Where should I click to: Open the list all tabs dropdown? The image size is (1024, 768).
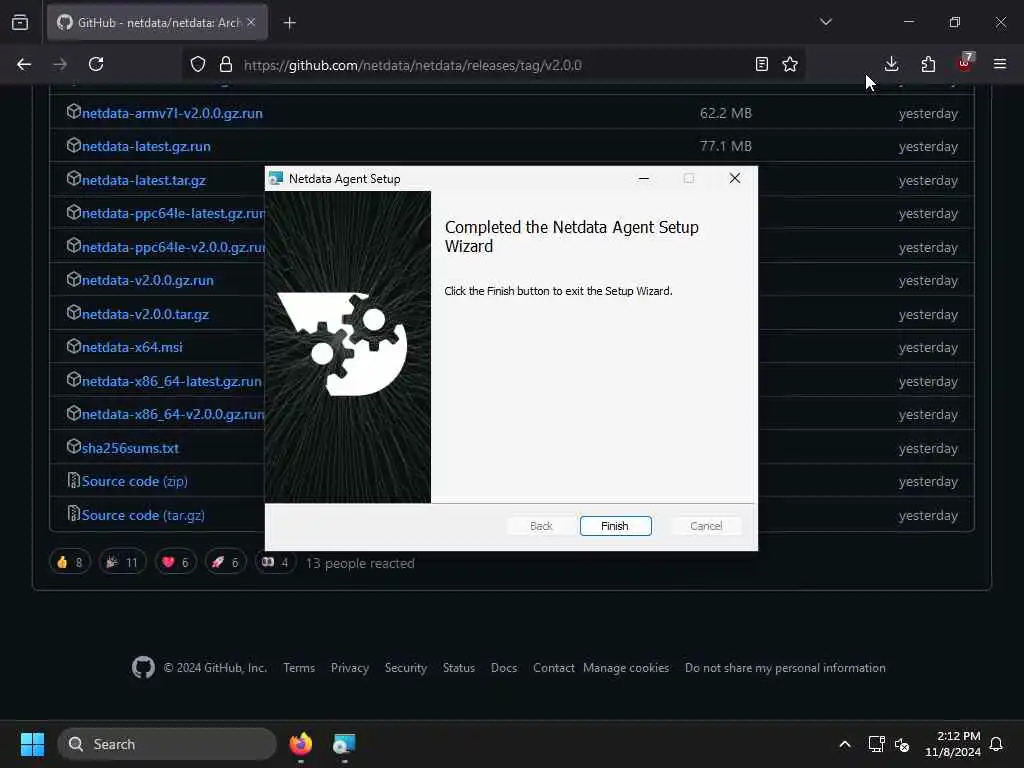coord(826,22)
